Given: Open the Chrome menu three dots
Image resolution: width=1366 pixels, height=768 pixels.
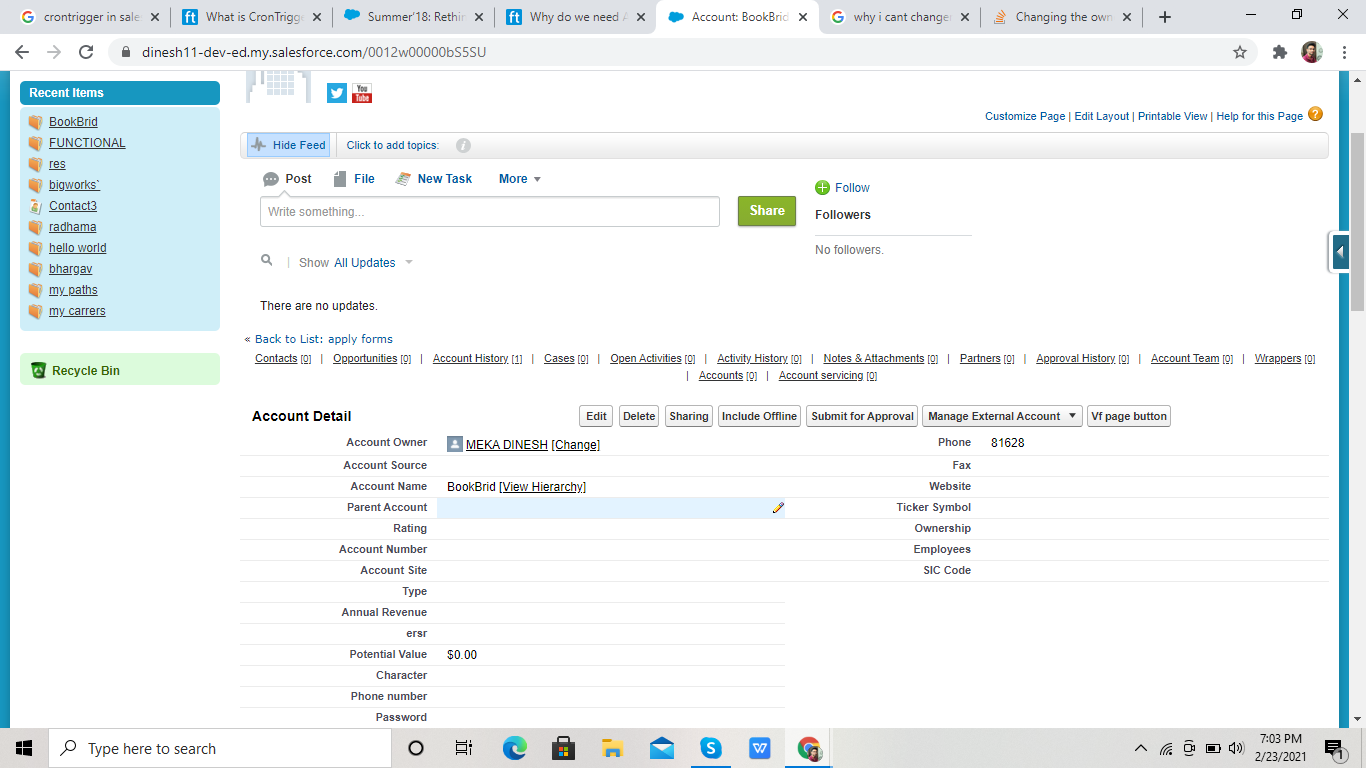Looking at the screenshot, I should tap(1343, 52).
